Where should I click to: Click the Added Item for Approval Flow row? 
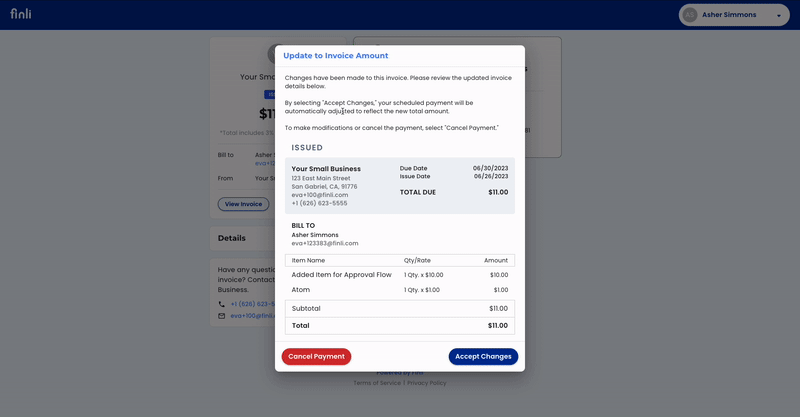pos(400,275)
